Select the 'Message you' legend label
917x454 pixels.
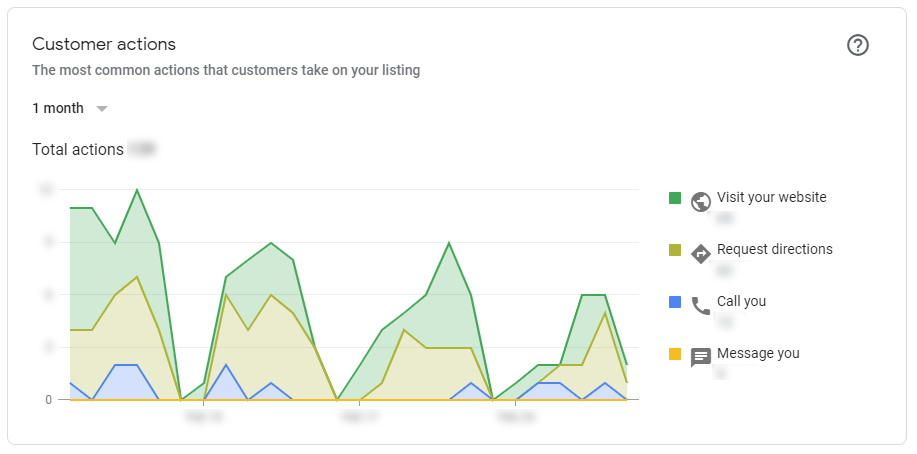coord(758,353)
